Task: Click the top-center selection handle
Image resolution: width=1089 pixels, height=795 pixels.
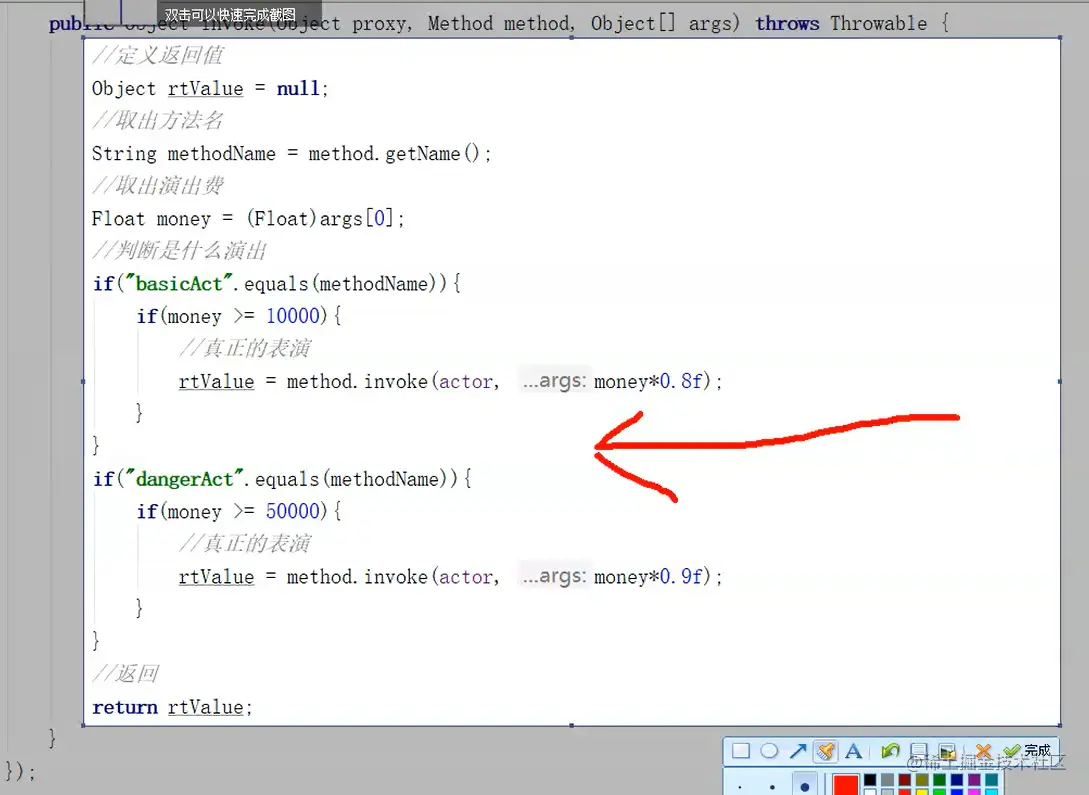Action: point(571,37)
